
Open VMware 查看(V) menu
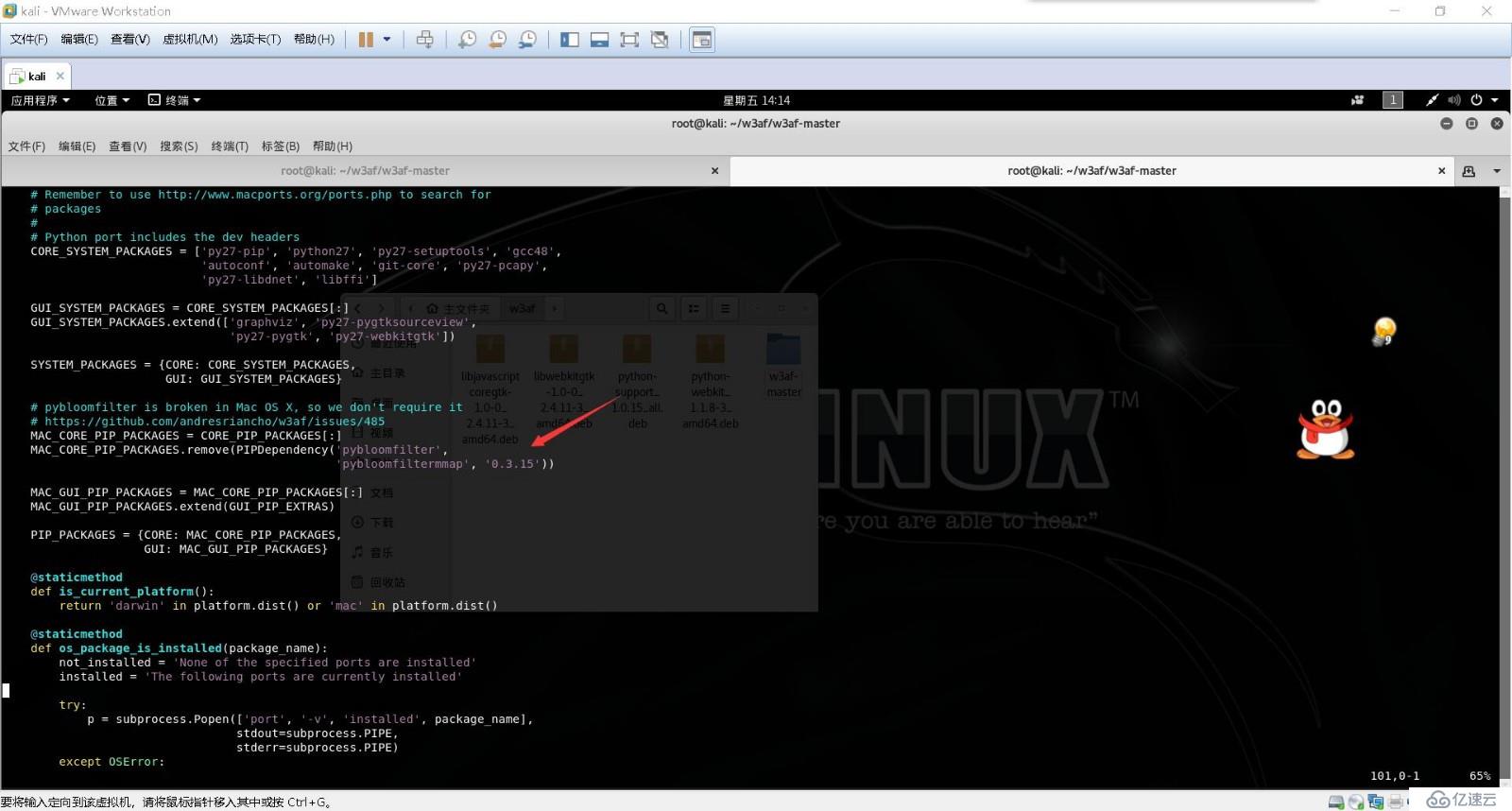click(130, 39)
